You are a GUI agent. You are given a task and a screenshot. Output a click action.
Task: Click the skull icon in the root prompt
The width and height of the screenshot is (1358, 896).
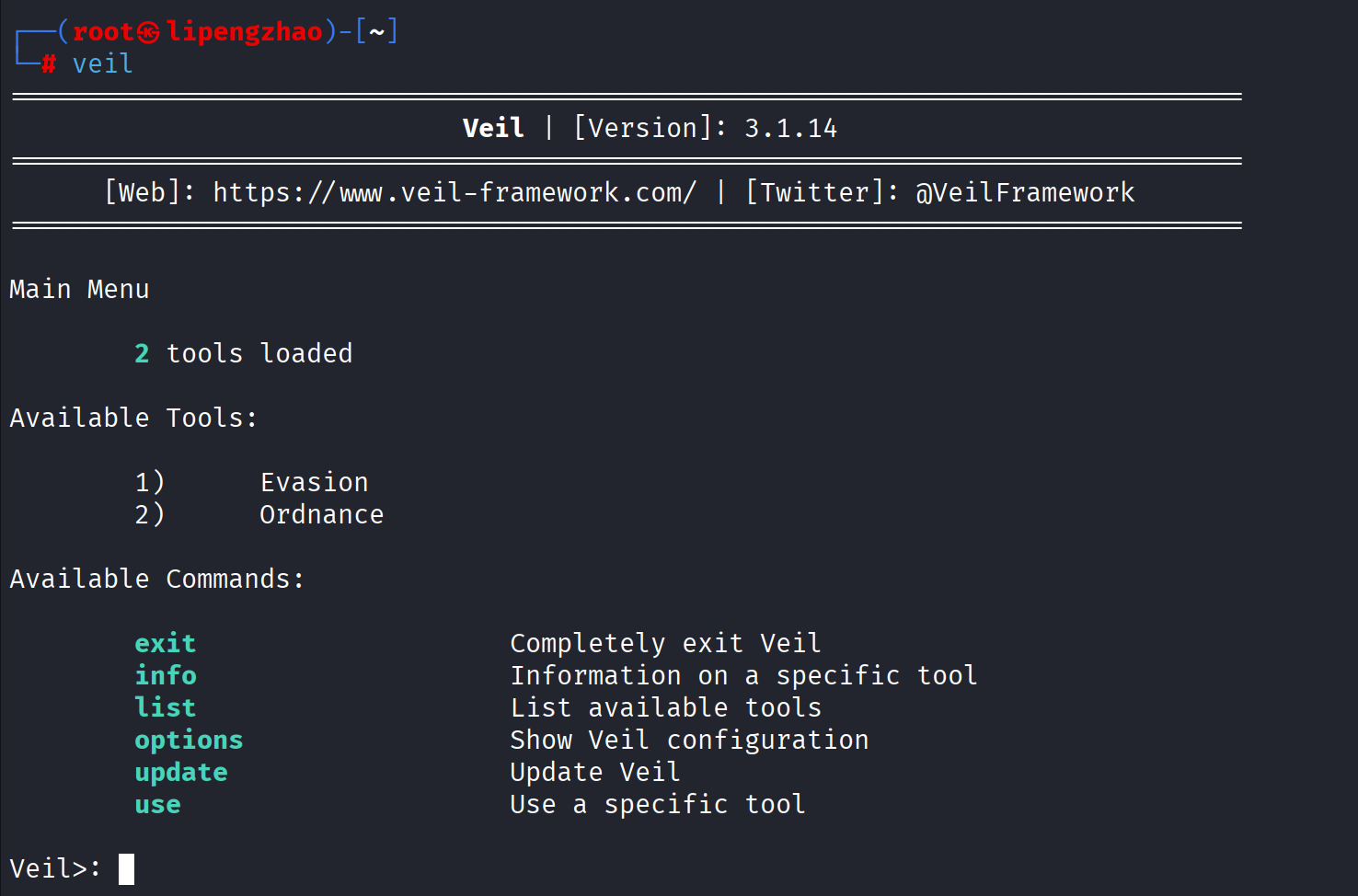pyautogui.click(x=149, y=33)
